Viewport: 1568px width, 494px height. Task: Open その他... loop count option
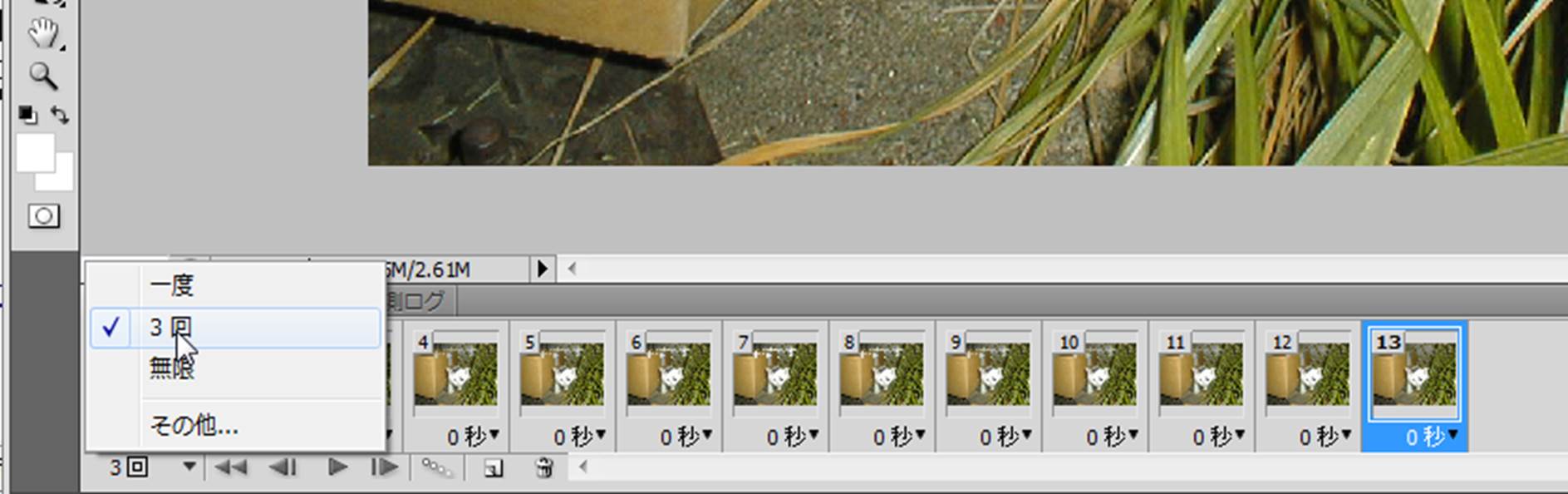(x=194, y=426)
